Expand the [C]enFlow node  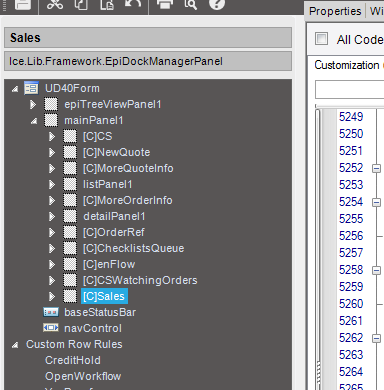pyautogui.click(x=52, y=265)
